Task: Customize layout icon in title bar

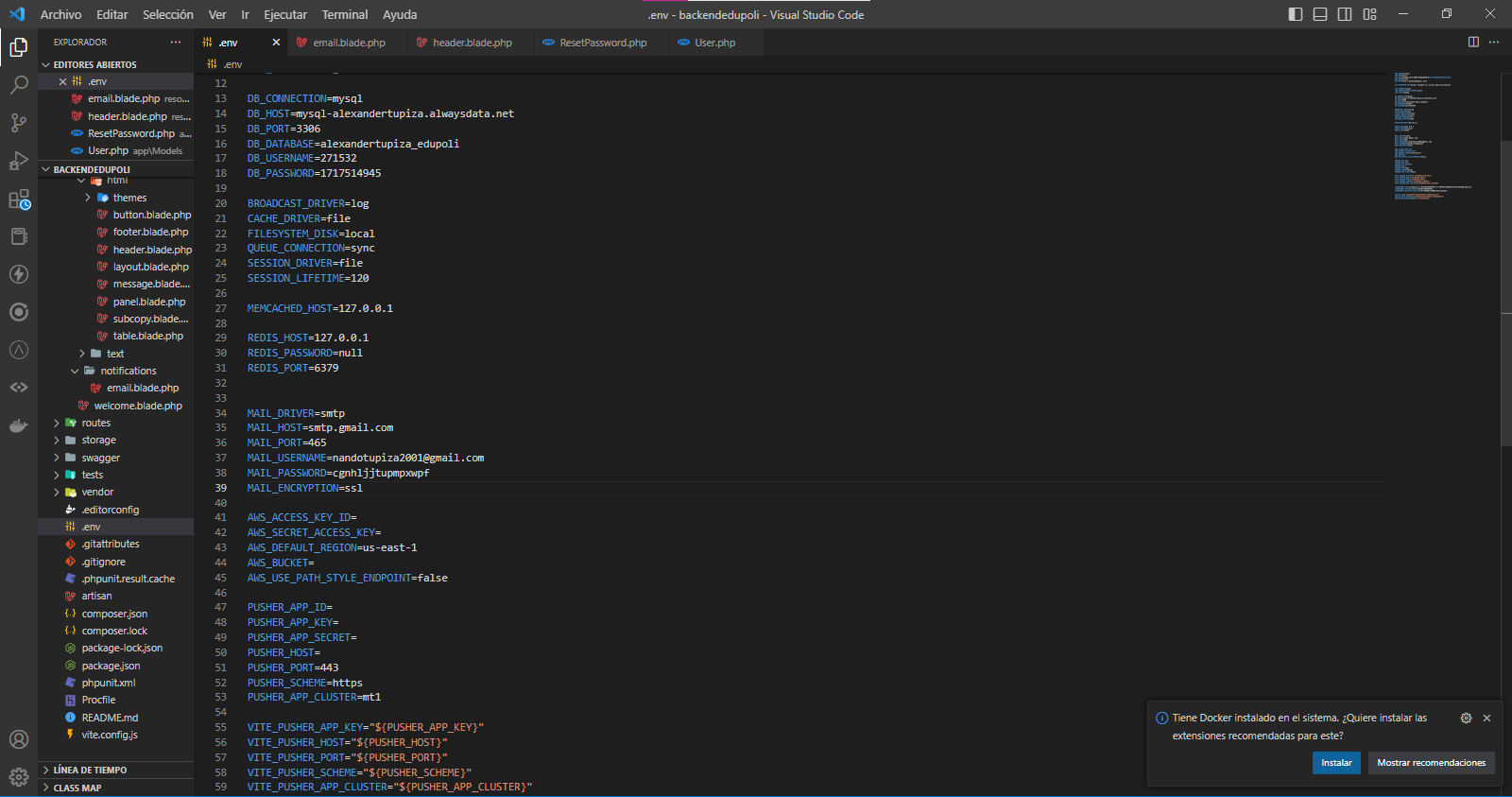Action: [x=1369, y=14]
